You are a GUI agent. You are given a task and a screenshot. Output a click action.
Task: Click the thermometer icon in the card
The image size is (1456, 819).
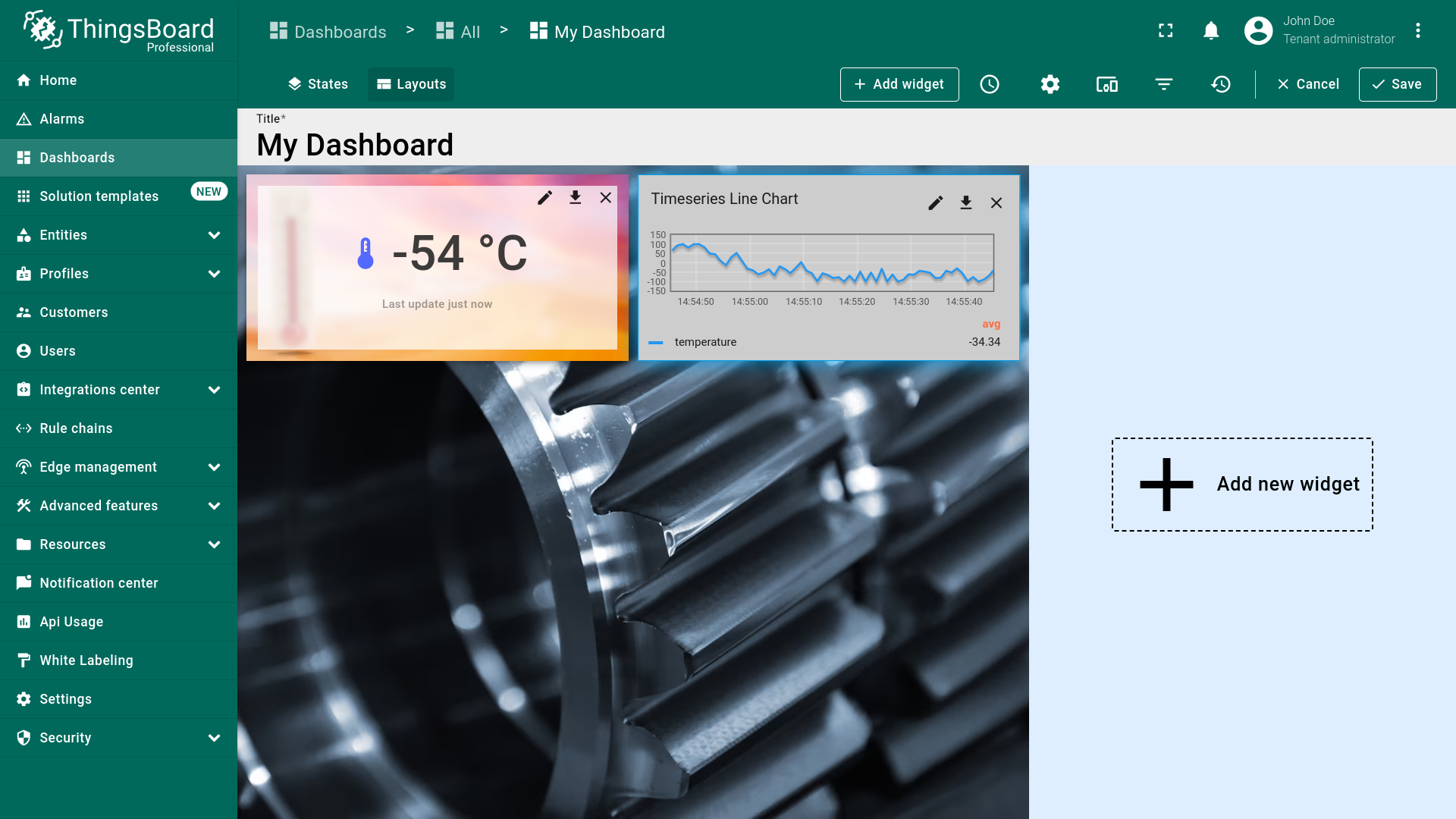pyautogui.click(x=366, y=253)
